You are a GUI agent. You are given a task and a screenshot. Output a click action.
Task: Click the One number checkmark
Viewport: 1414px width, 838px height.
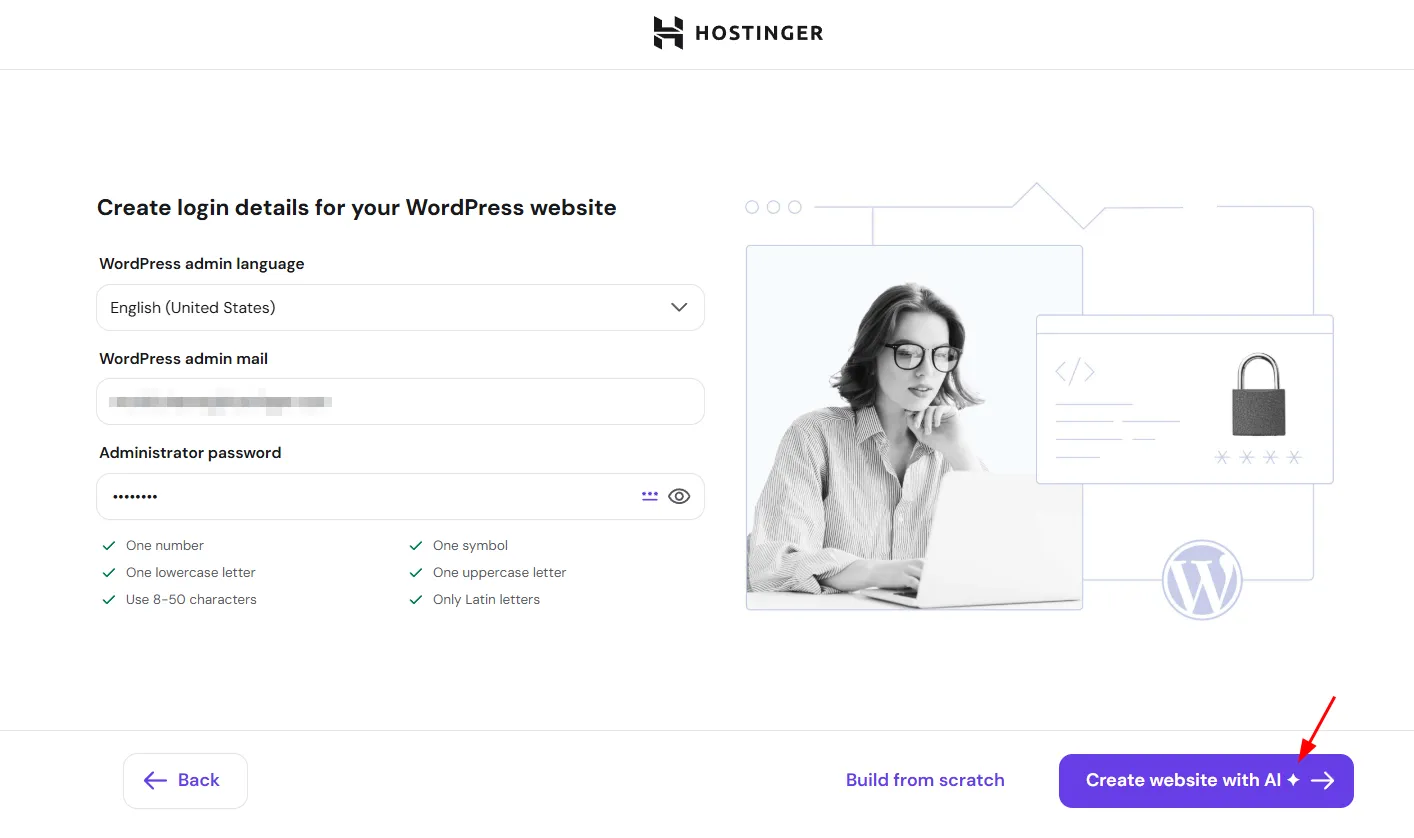pos(109,546)
